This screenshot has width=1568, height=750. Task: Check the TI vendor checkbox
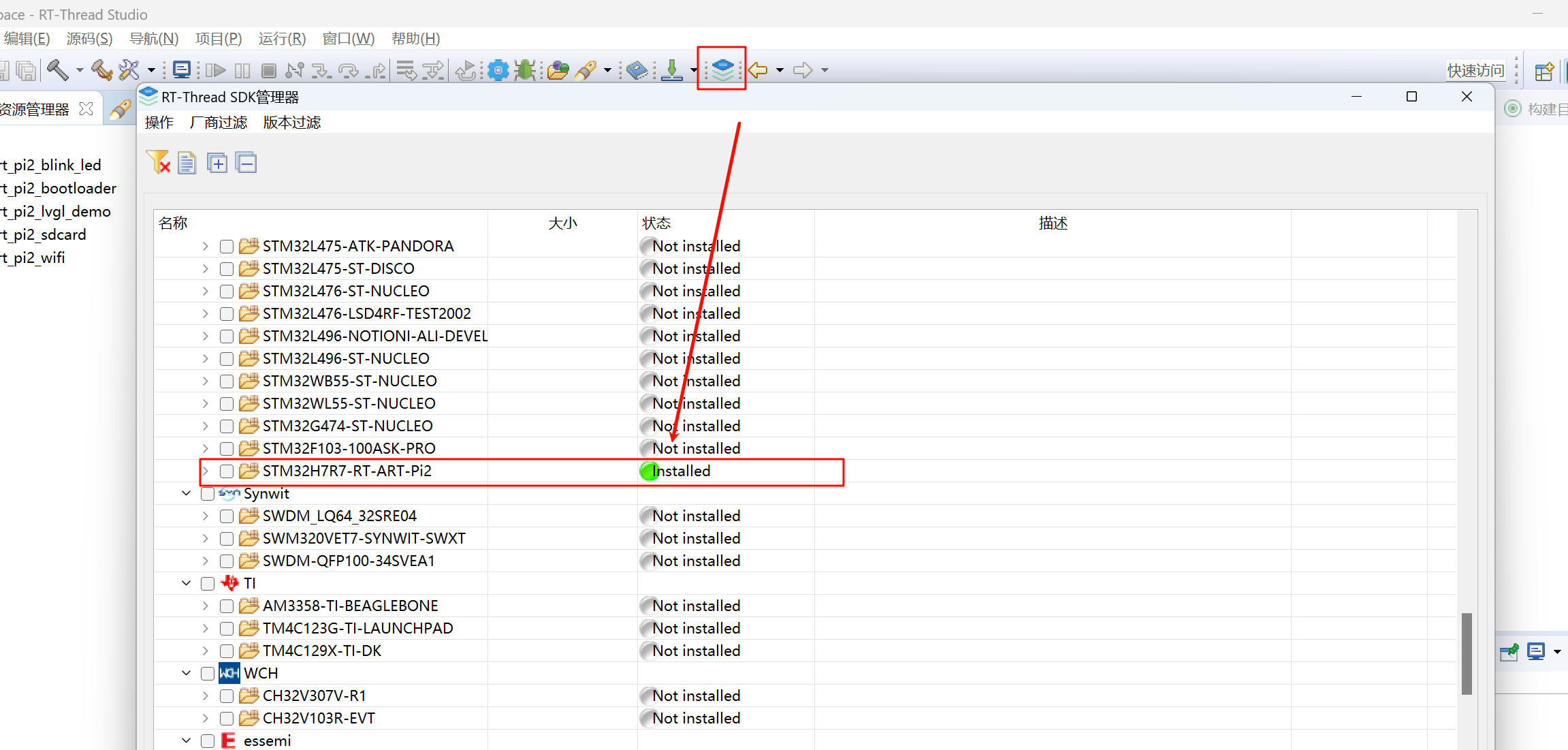click(208, 584)
